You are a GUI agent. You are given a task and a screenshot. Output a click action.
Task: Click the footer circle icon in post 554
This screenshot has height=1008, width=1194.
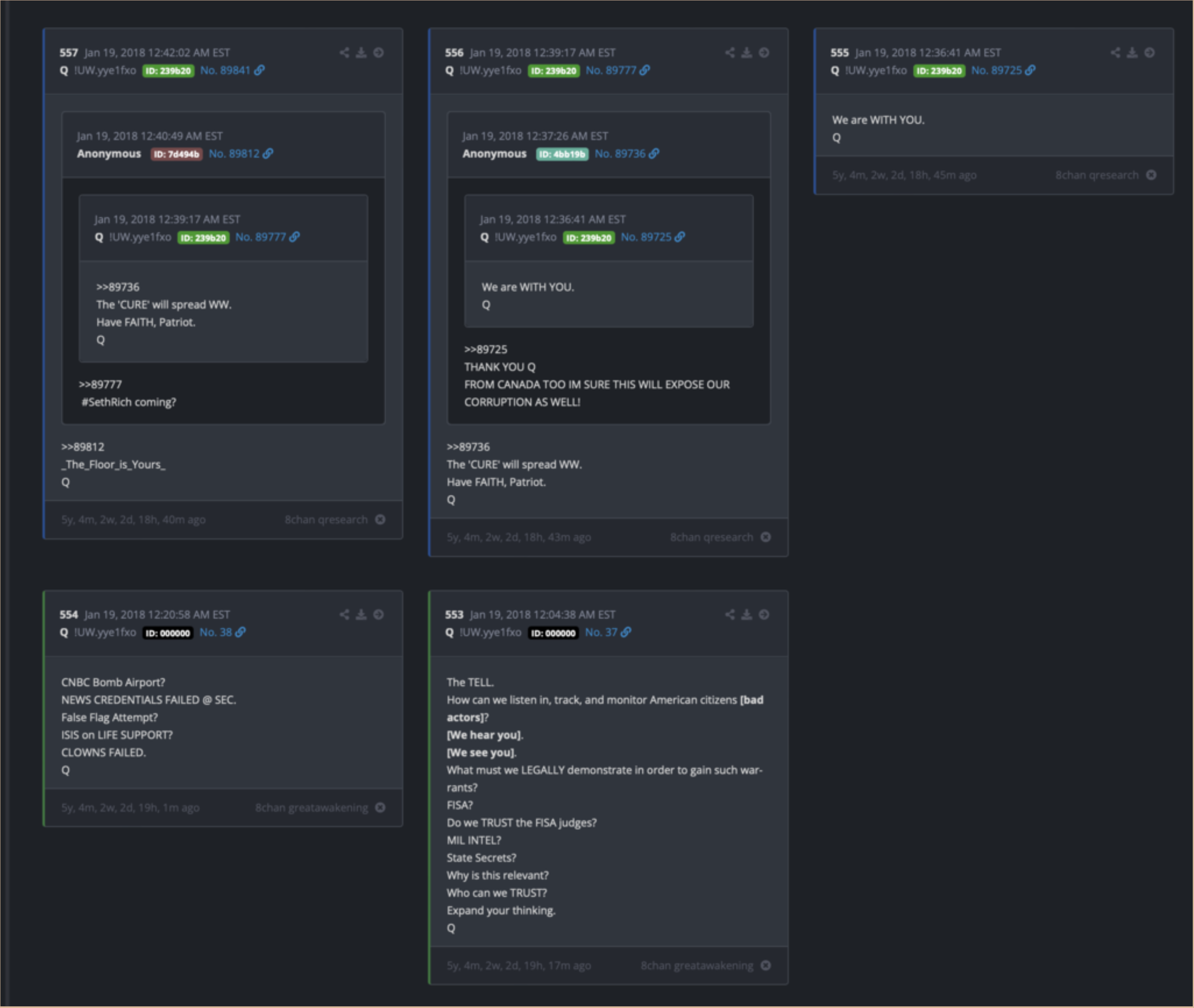[380, 807]
